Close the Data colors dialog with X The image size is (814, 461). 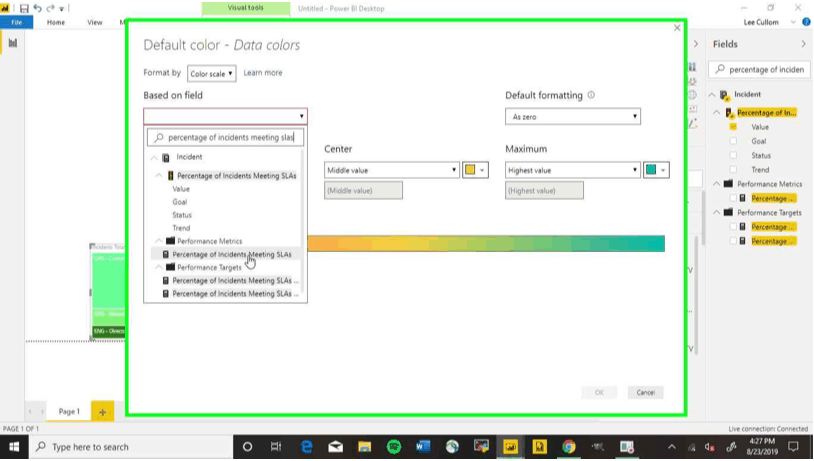coord(677,28)
